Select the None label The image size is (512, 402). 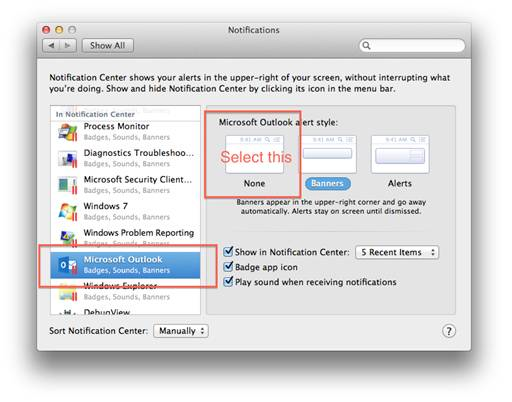click(x=254, y=183)
